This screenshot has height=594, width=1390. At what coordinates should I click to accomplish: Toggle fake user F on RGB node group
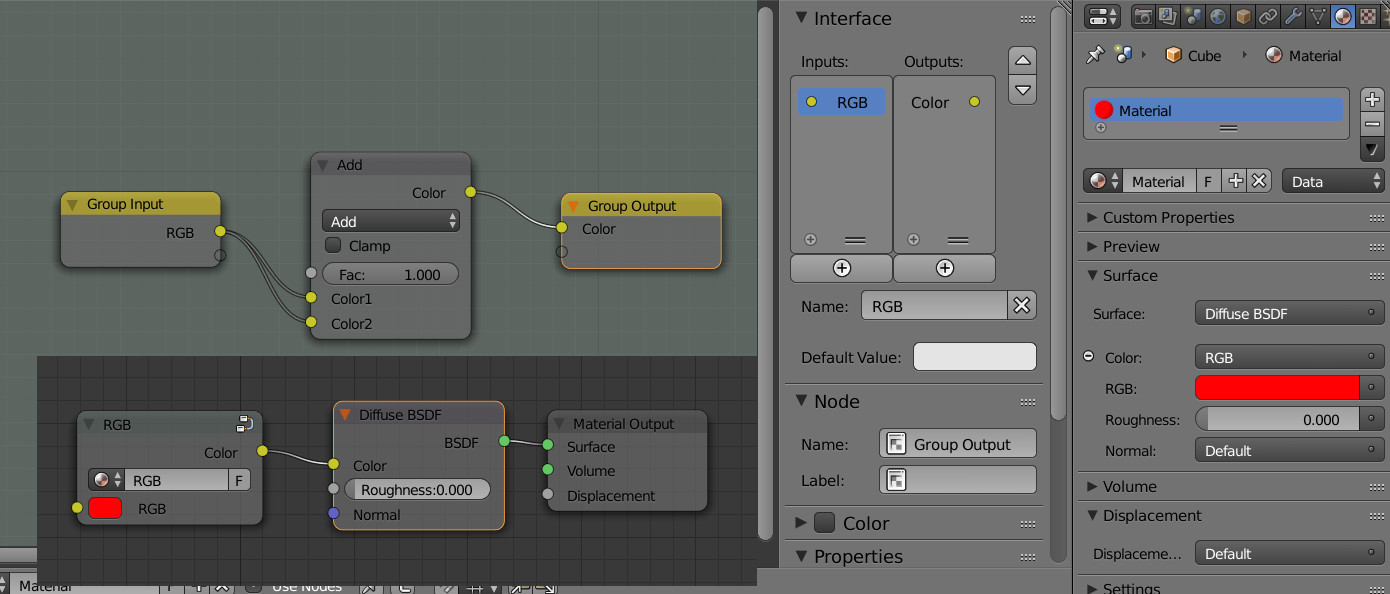tap(239, 481)
